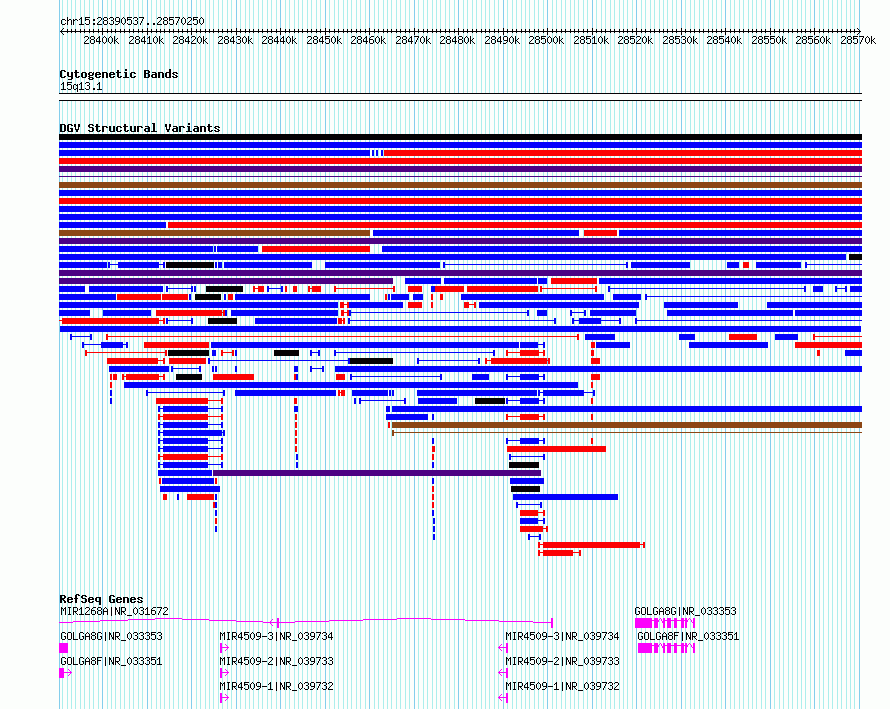890x709 pixels.
Task: Click the 28400k ruler label
Action: pyautogui.click(x=101, y=40)
